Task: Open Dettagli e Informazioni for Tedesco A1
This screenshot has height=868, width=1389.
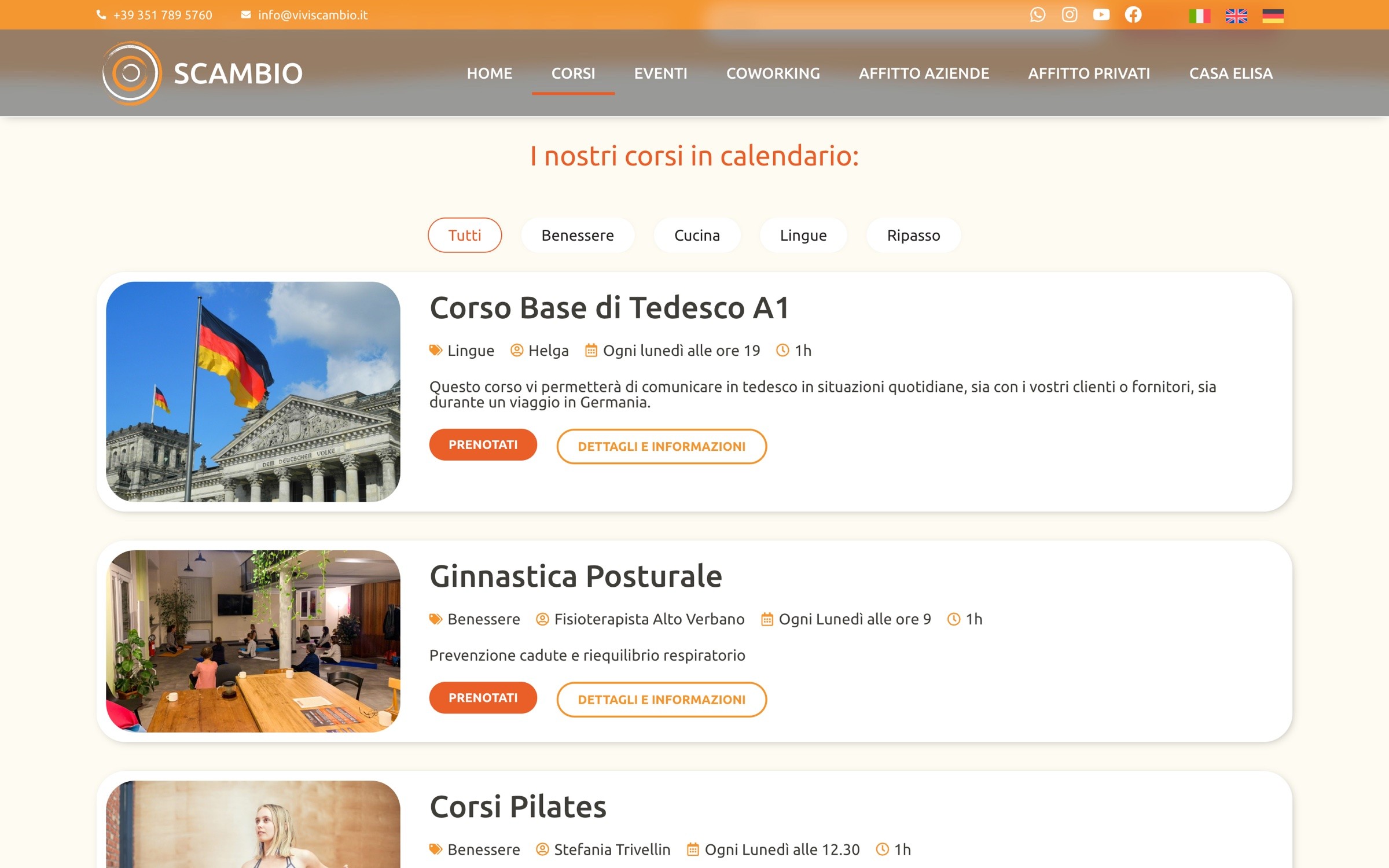Action: click(662, 446)
